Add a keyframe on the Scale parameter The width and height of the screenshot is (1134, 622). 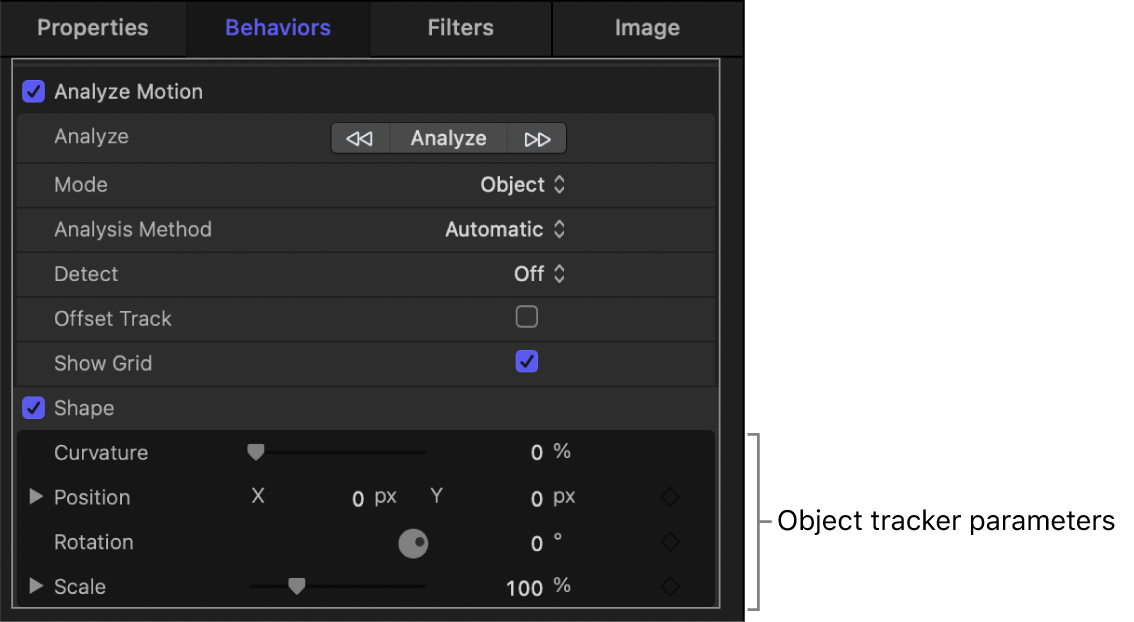click(669, 587)
